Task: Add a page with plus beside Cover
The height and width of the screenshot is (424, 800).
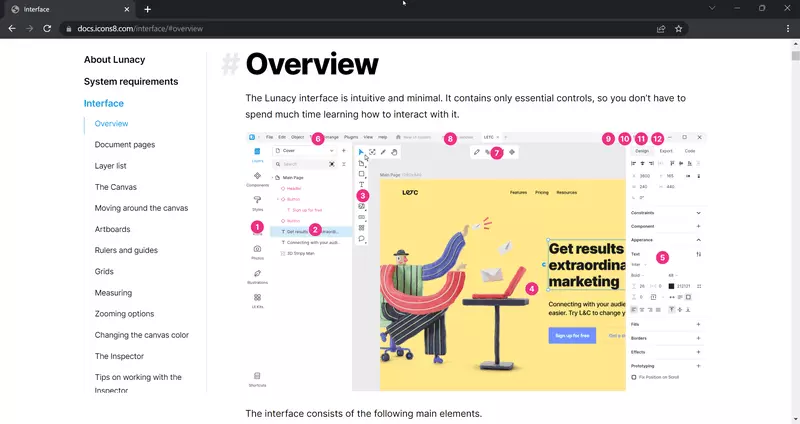Action: coord(344,151)
